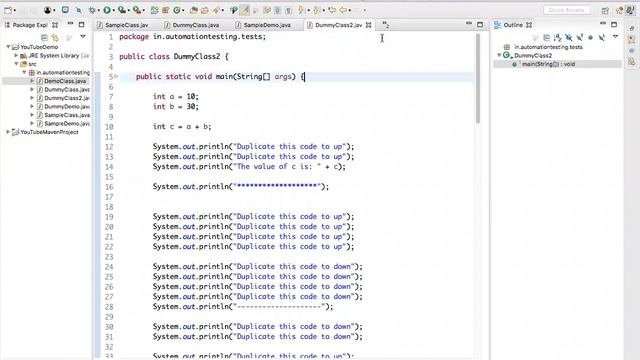Click the dark circular profile toolbar icon

click(x=48, y=10)
